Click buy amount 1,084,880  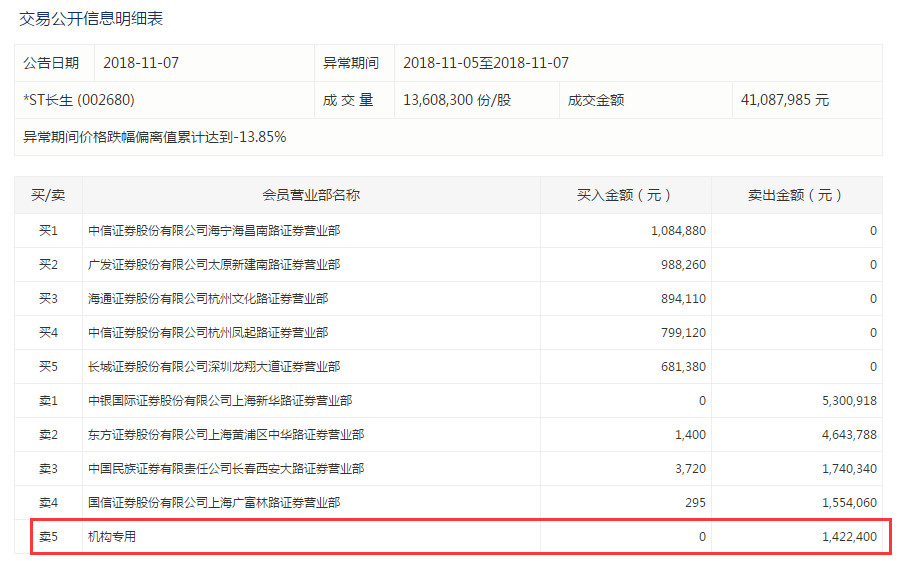[678, 231]
